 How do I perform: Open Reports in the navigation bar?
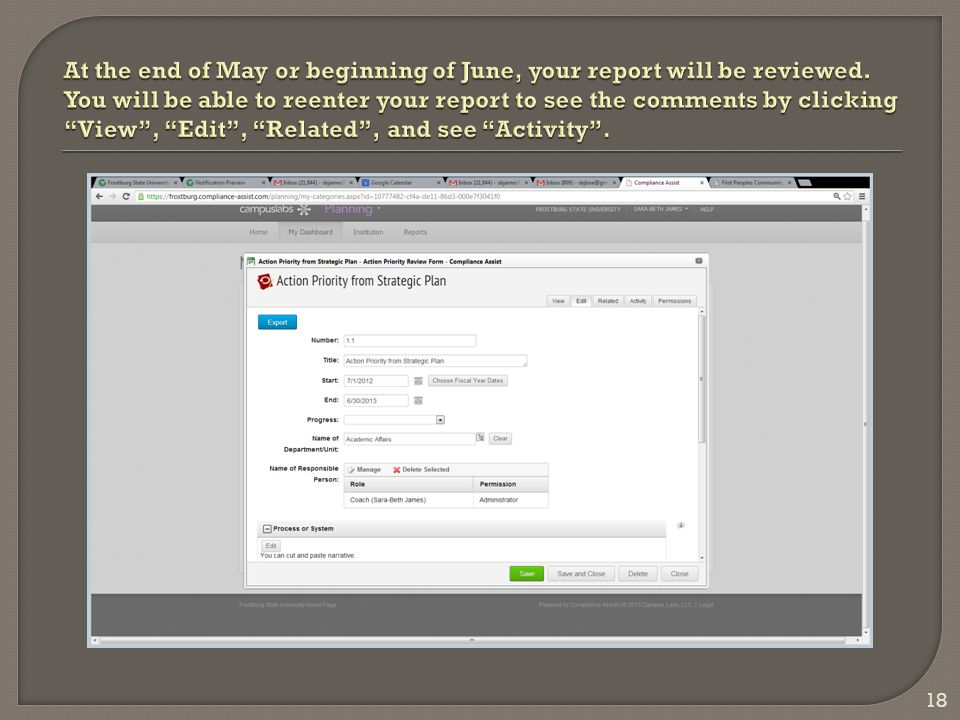[x=415, y=233]
